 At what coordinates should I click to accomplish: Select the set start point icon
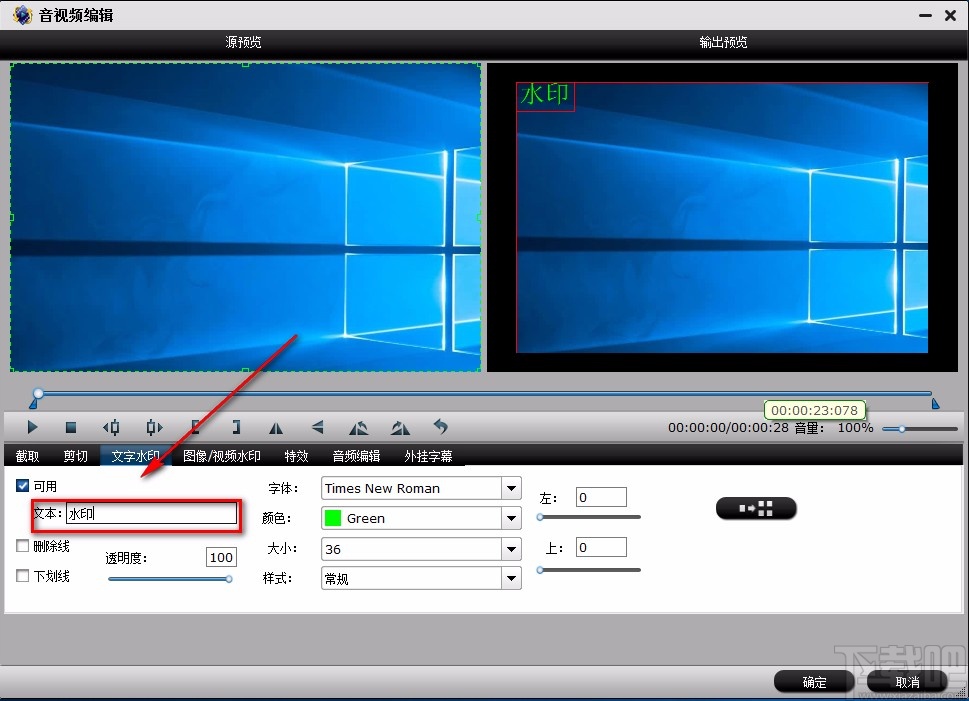click(196, 427)
